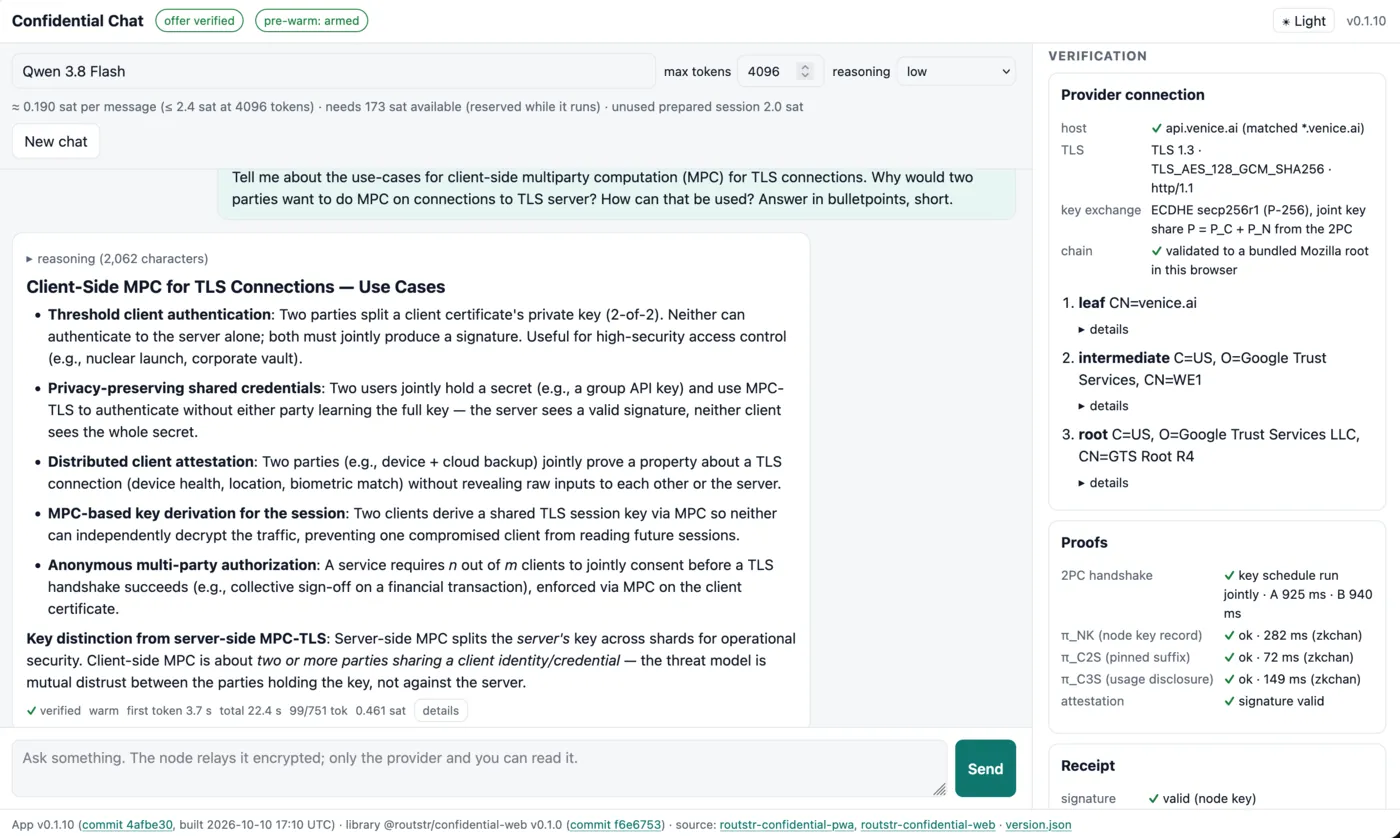Click the v0.1.10 version label in header
The image size is (1400, 838).
pos(1367,21)
